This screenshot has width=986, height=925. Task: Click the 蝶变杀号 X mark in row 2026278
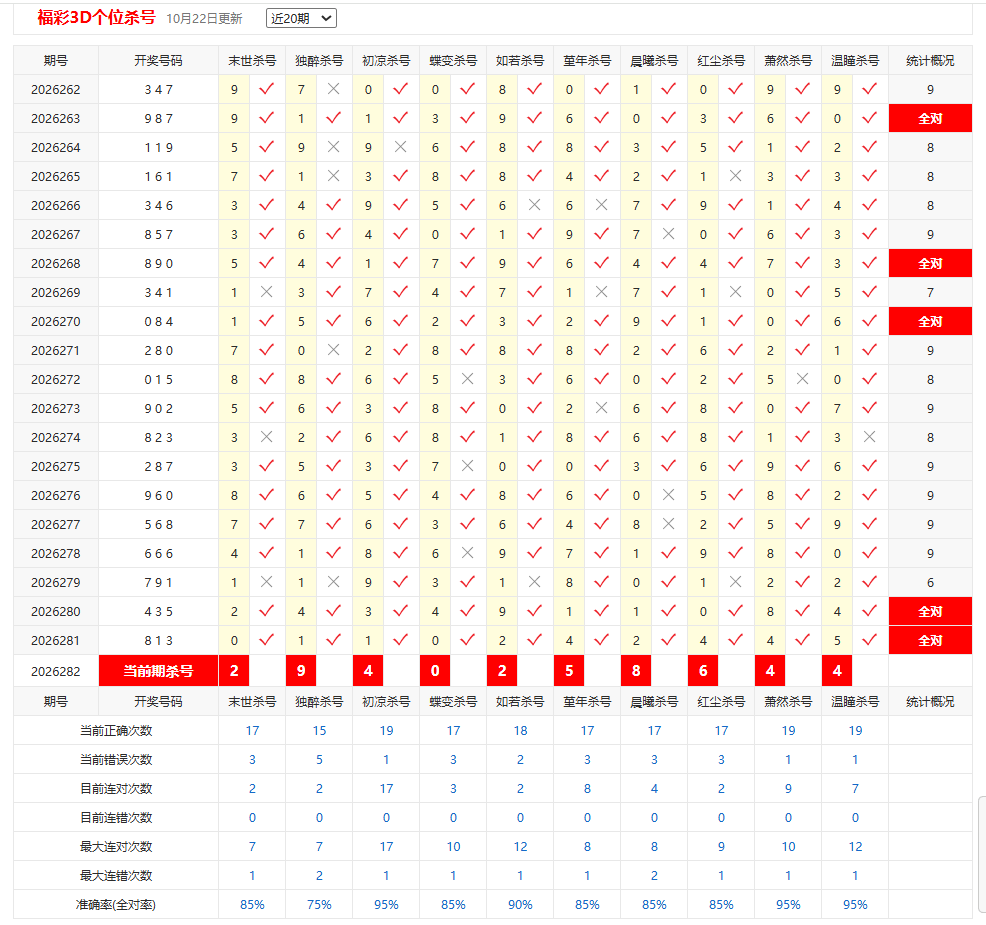pyautogui.click(x=467, y=553)
